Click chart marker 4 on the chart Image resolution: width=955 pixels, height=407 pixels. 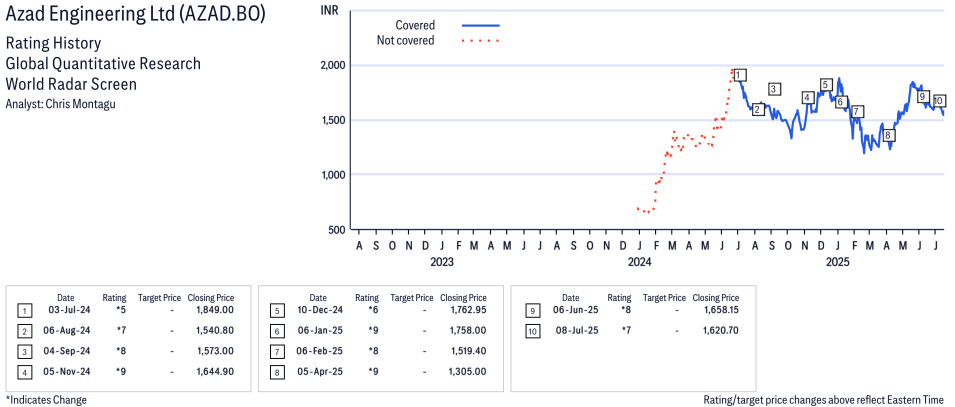click(x=808, y=97)
